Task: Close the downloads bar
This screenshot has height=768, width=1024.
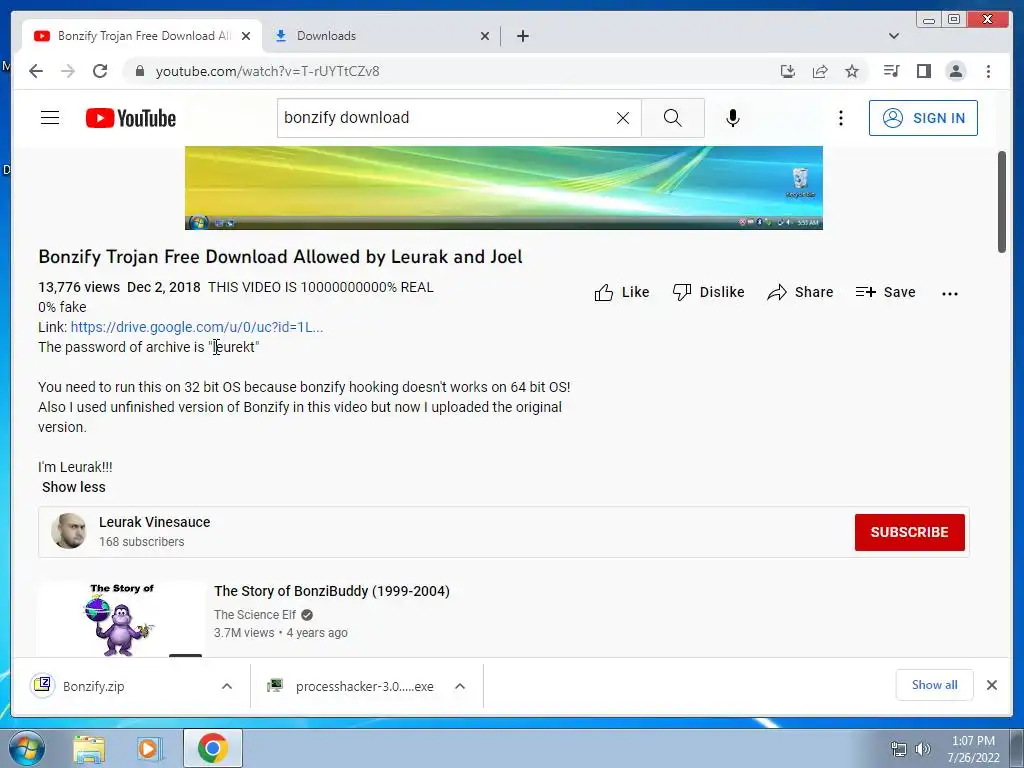Action: [991, 685]
